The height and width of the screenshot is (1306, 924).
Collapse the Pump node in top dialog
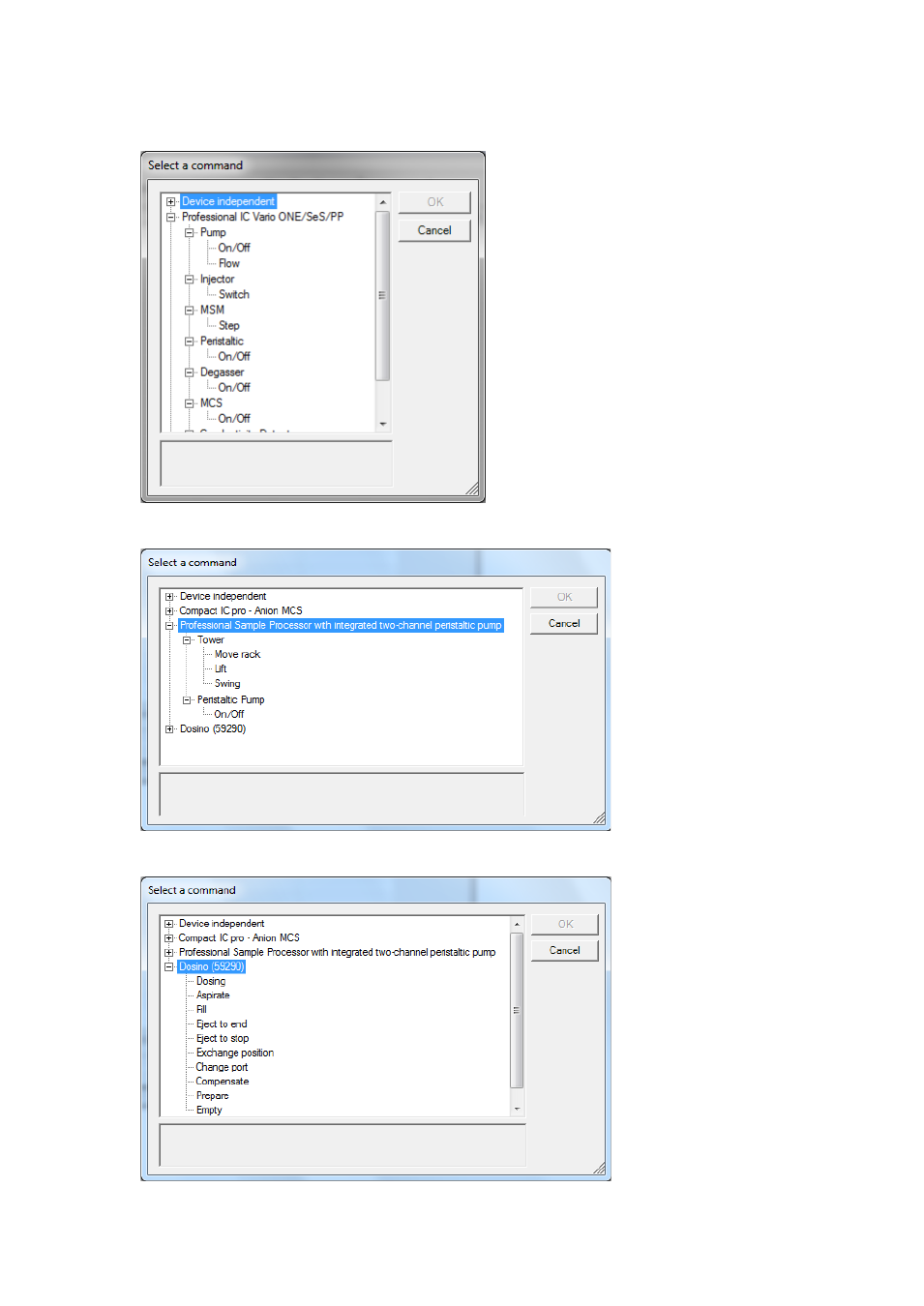(x=190, y=233)
